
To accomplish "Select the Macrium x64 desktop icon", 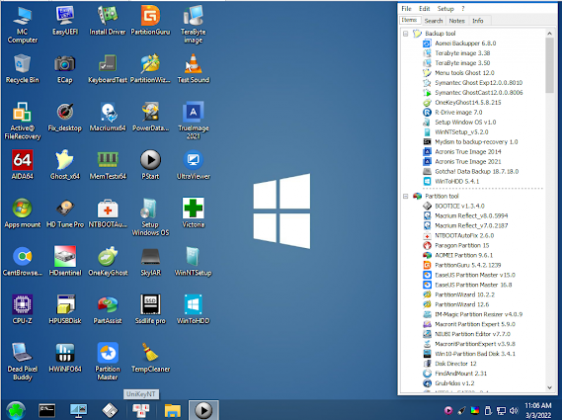I will [x=108, y=116].
